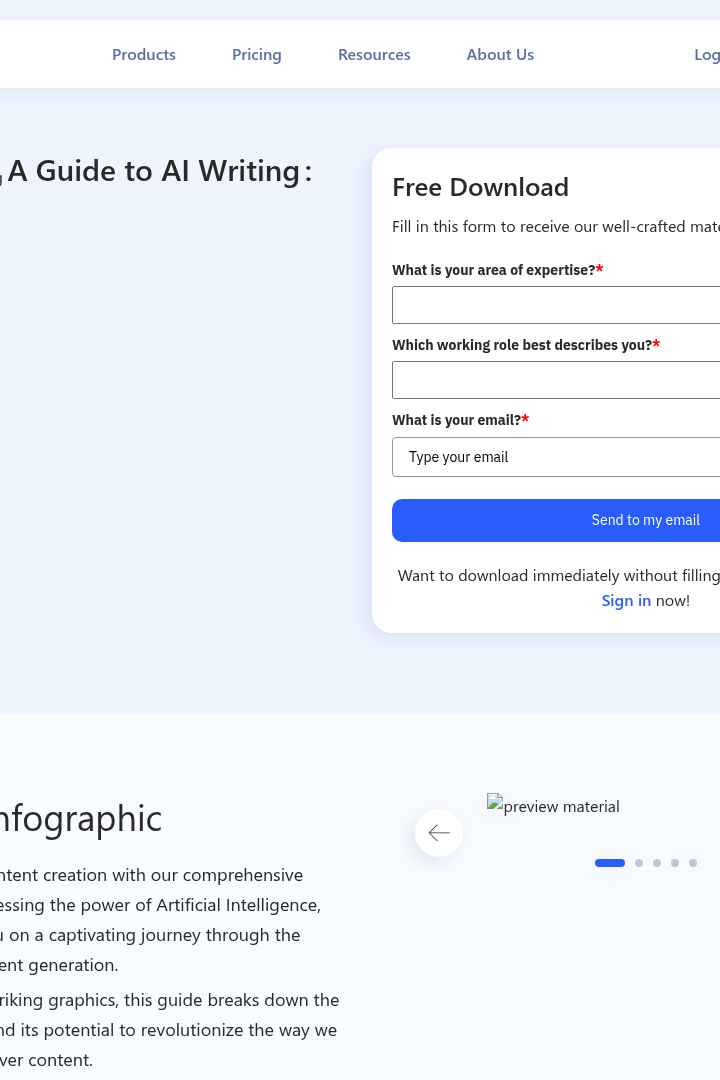Focus the Type your email field
This screenshot has height=1080, width=720.
[556, 457]
